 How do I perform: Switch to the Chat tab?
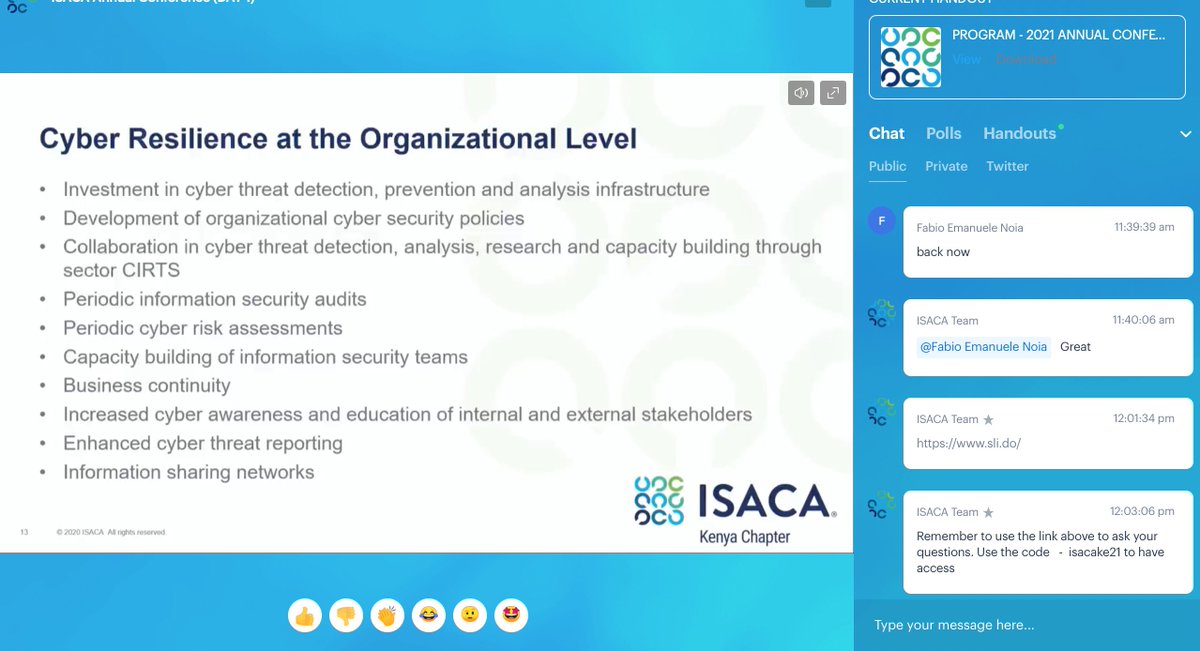887,133
